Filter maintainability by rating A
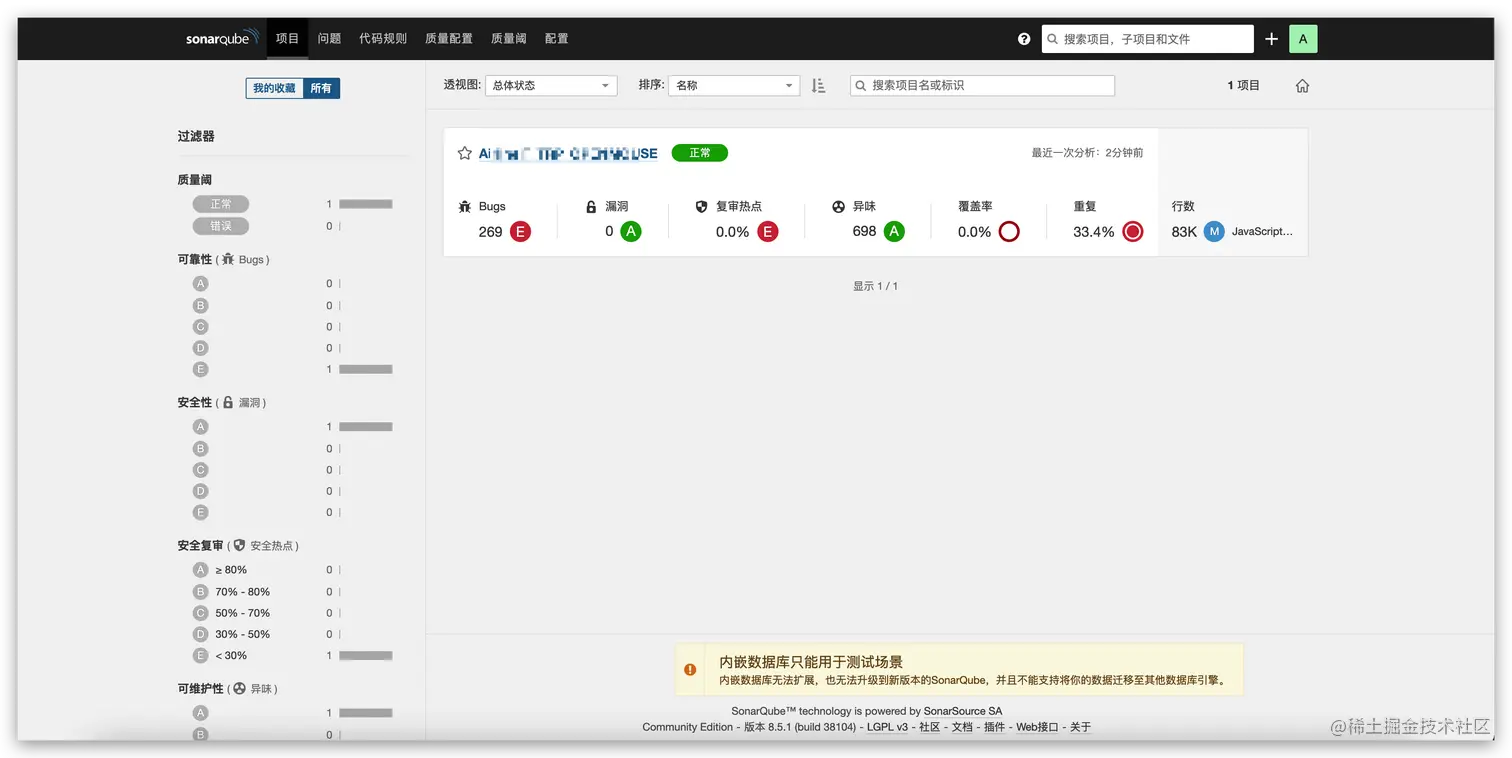The image size is (1512, 758). [x=200, y=713]
